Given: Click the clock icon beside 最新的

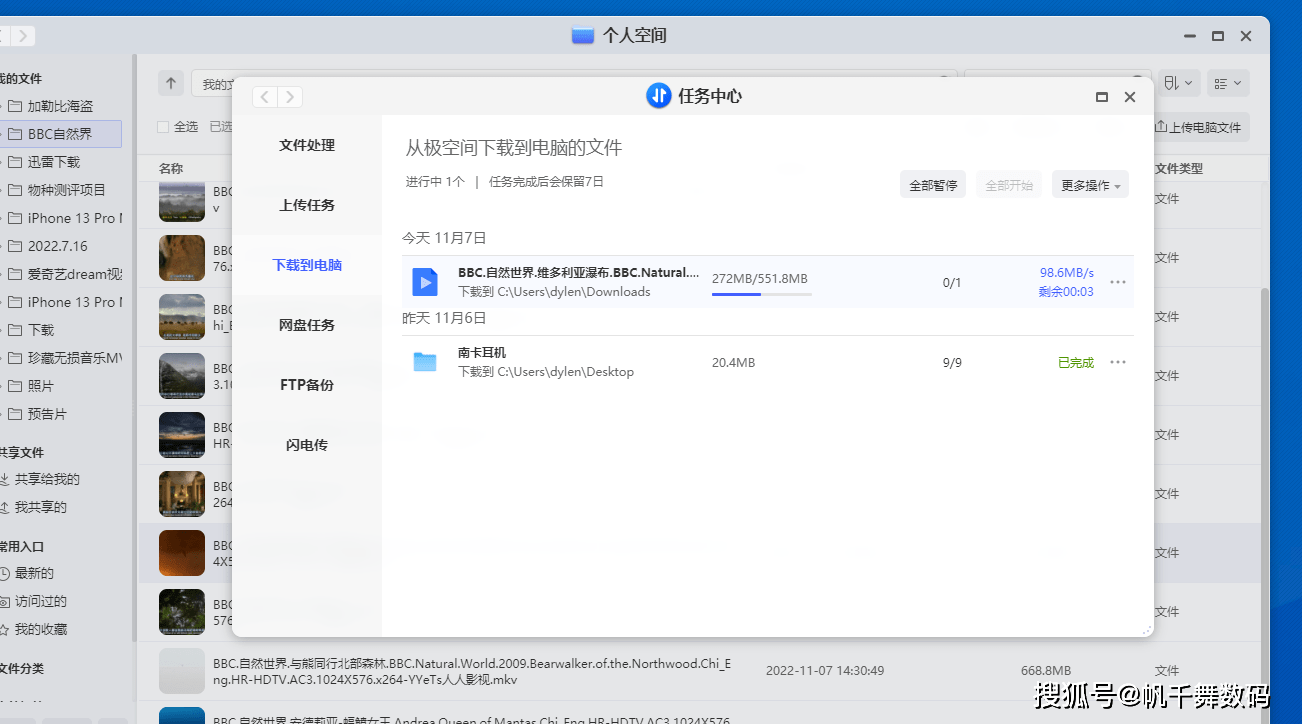Looking at the screenshot, I should [x=5, y=574].
